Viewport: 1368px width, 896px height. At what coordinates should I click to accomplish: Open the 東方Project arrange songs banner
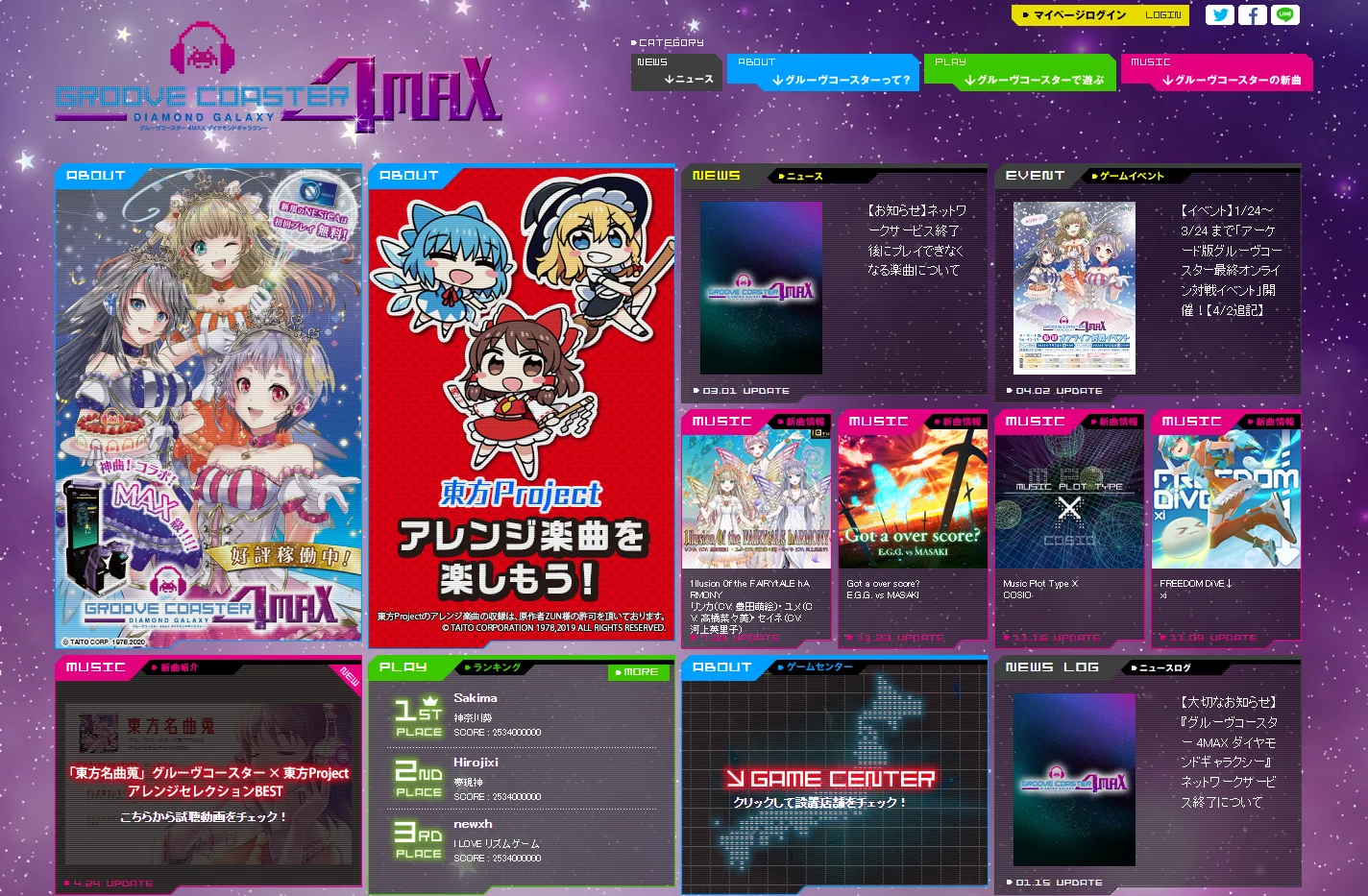tap(522, 406)
